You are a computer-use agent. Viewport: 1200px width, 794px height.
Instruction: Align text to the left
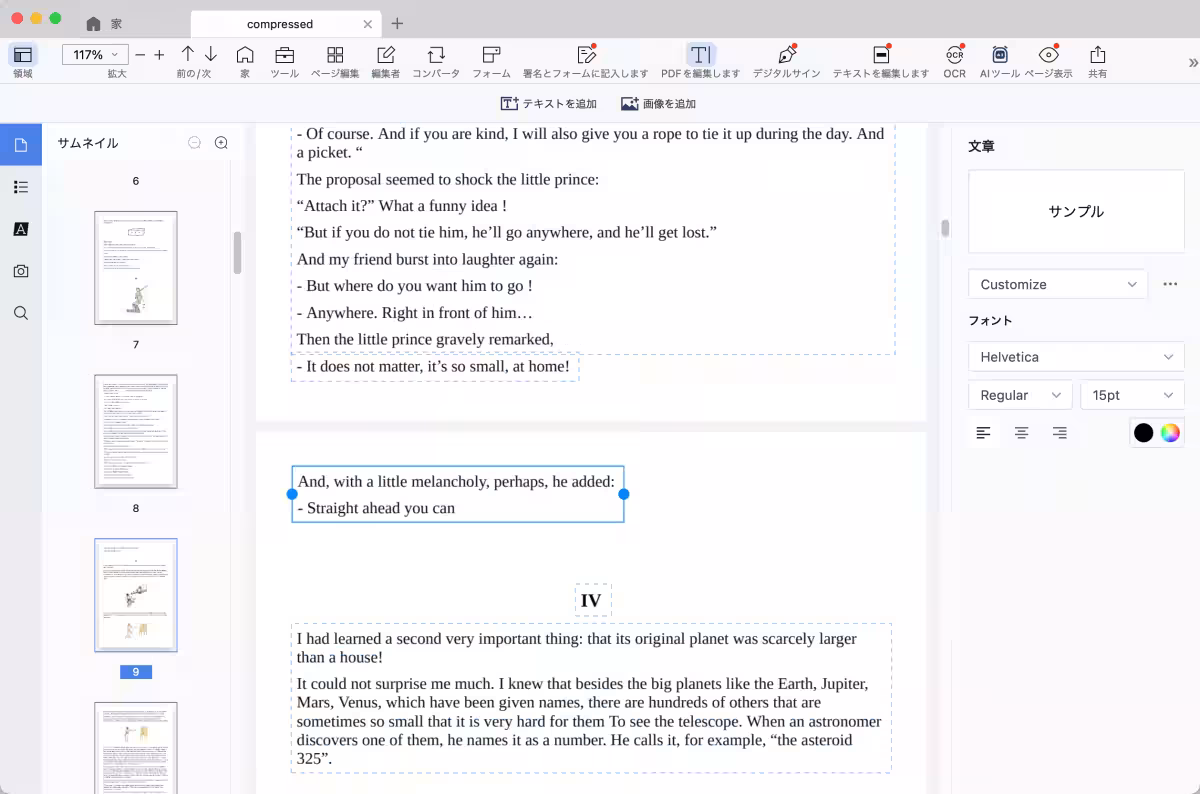[x=984, y=433]
